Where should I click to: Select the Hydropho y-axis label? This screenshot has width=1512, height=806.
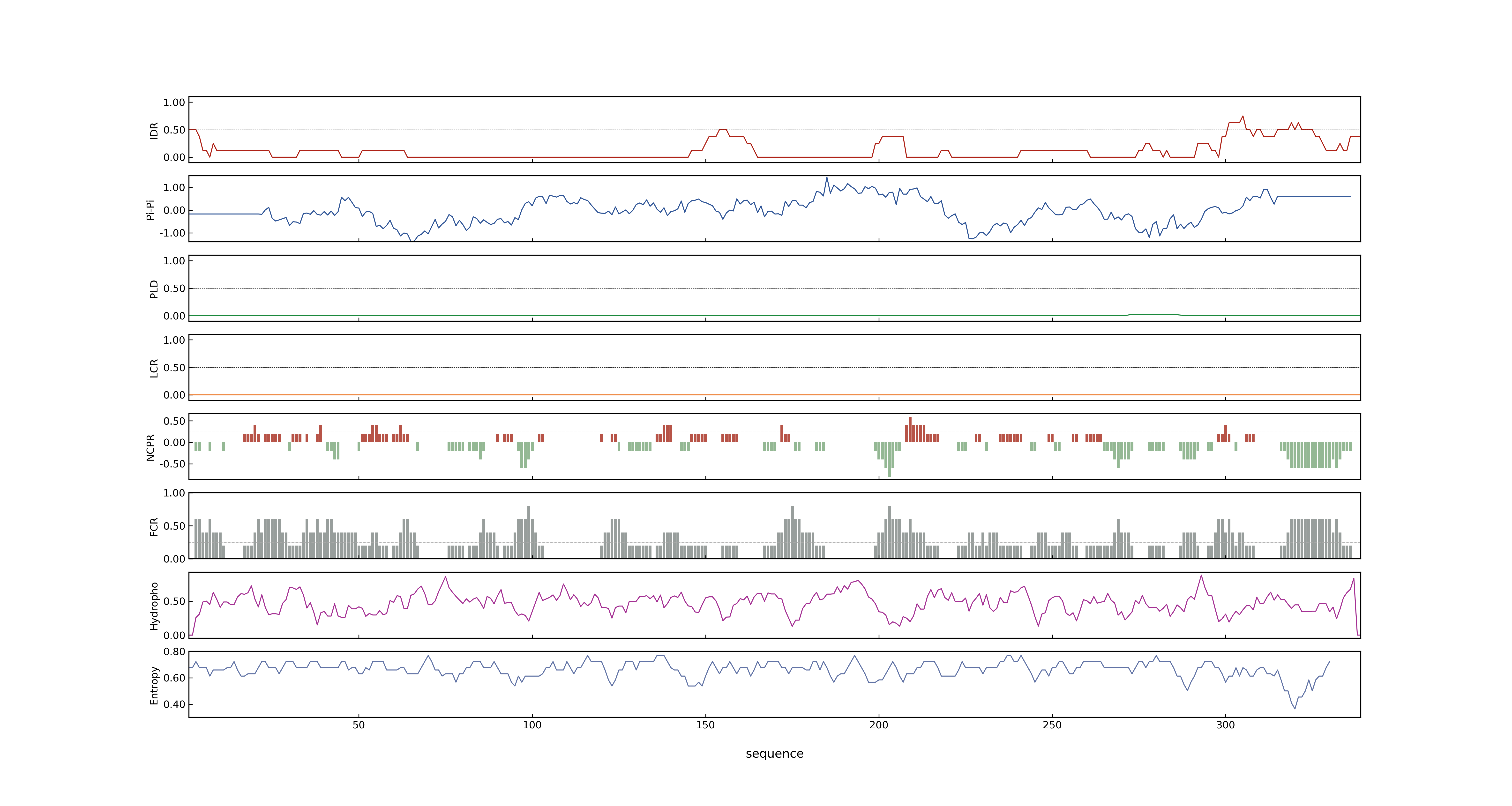coord(154,606)
